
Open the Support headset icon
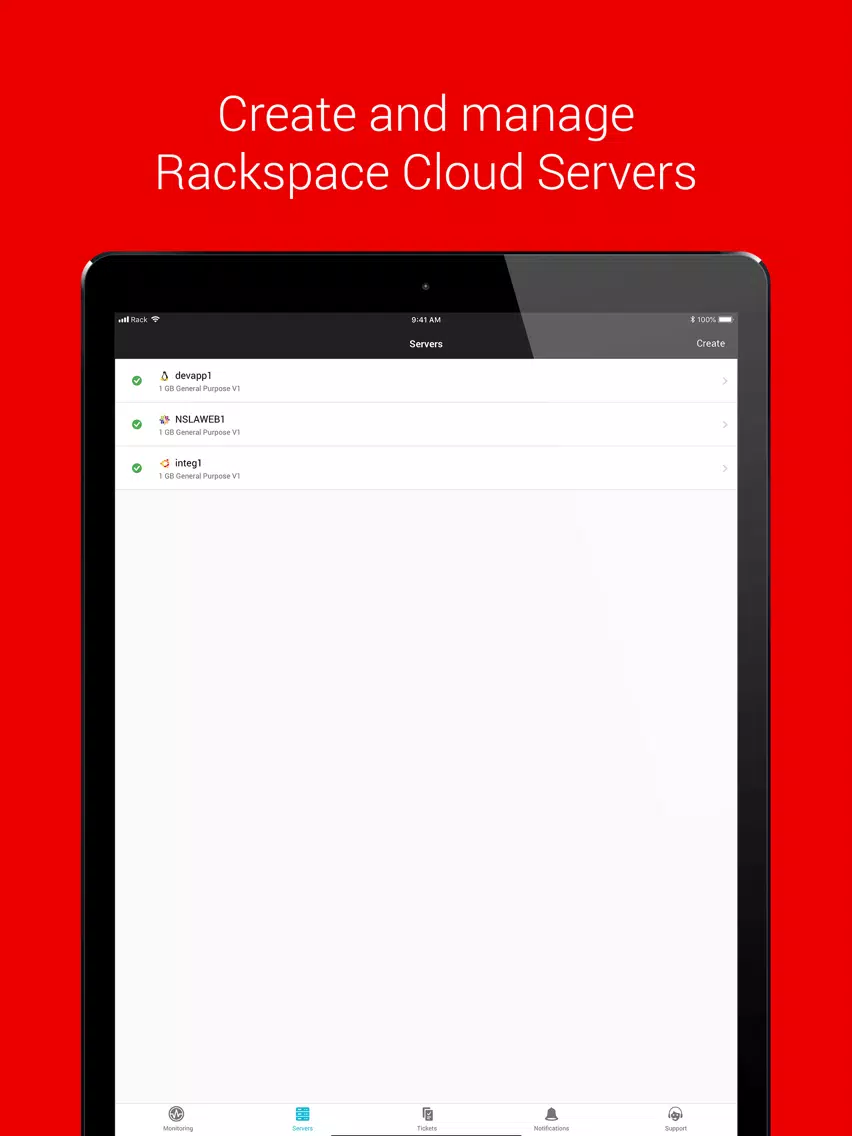675,1114
